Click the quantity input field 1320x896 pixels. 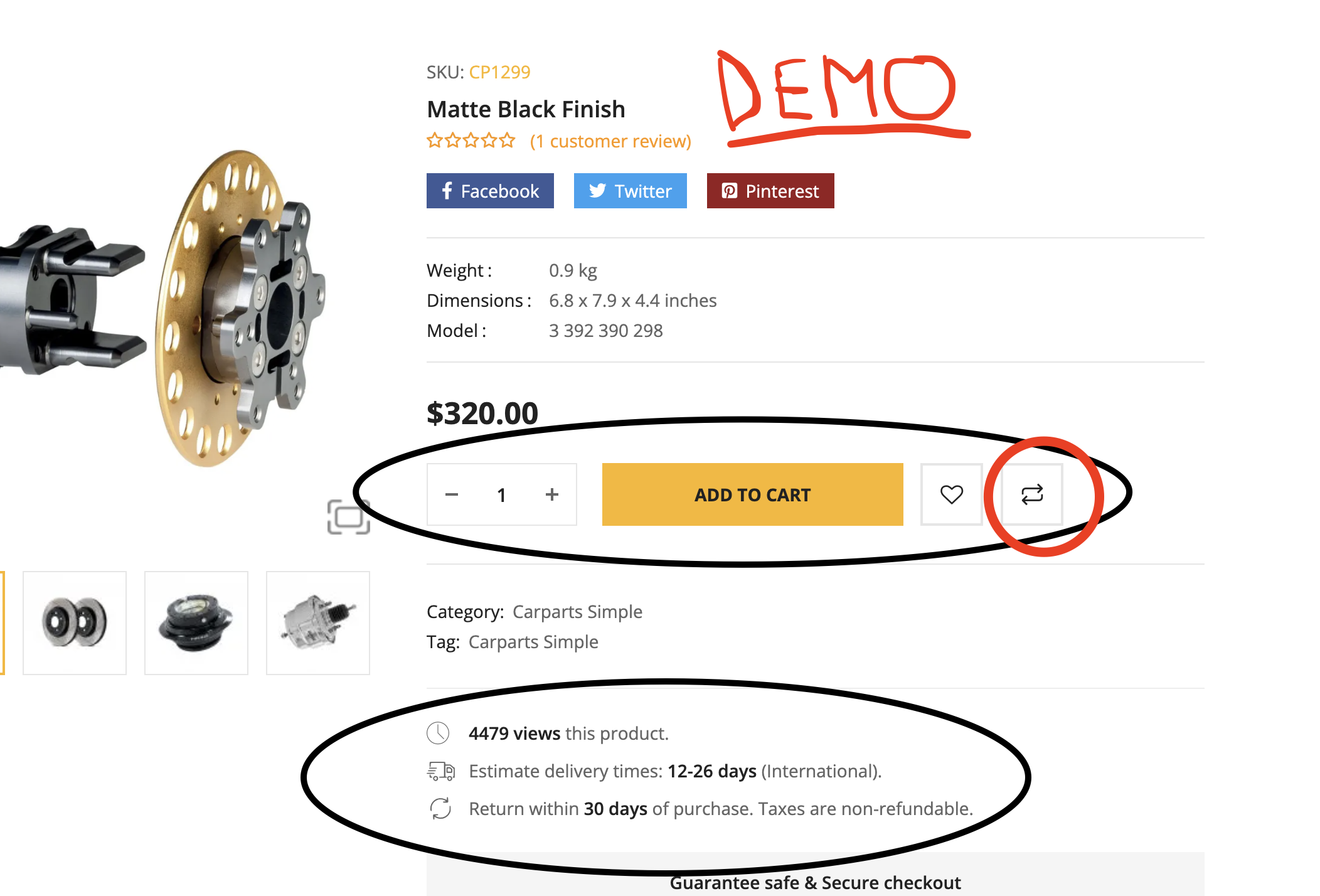(x=502, y=494)
